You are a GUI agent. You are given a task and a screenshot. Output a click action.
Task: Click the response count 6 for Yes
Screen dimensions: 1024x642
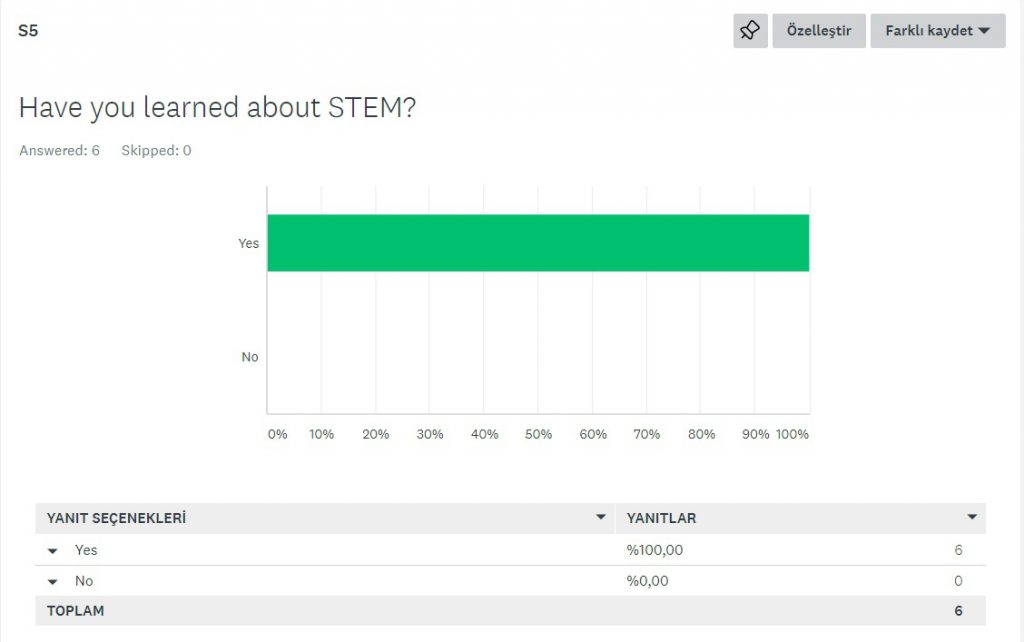[957, 550]
